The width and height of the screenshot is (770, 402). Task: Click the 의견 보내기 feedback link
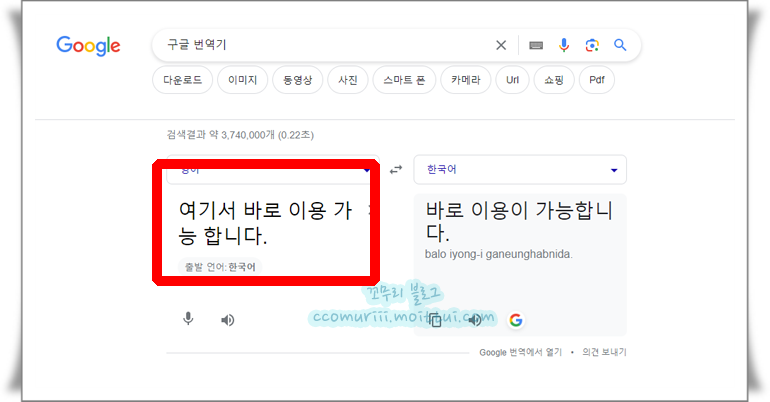(605, 352)
